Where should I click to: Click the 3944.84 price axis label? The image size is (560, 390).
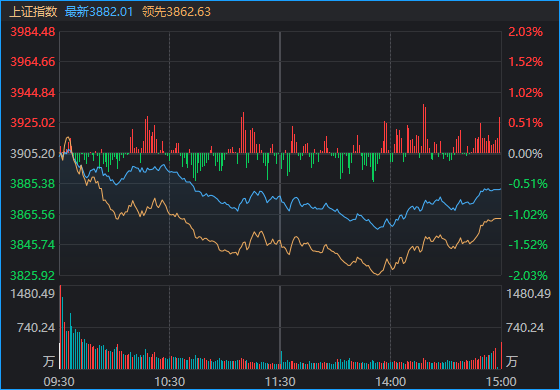tap(33, 93)
